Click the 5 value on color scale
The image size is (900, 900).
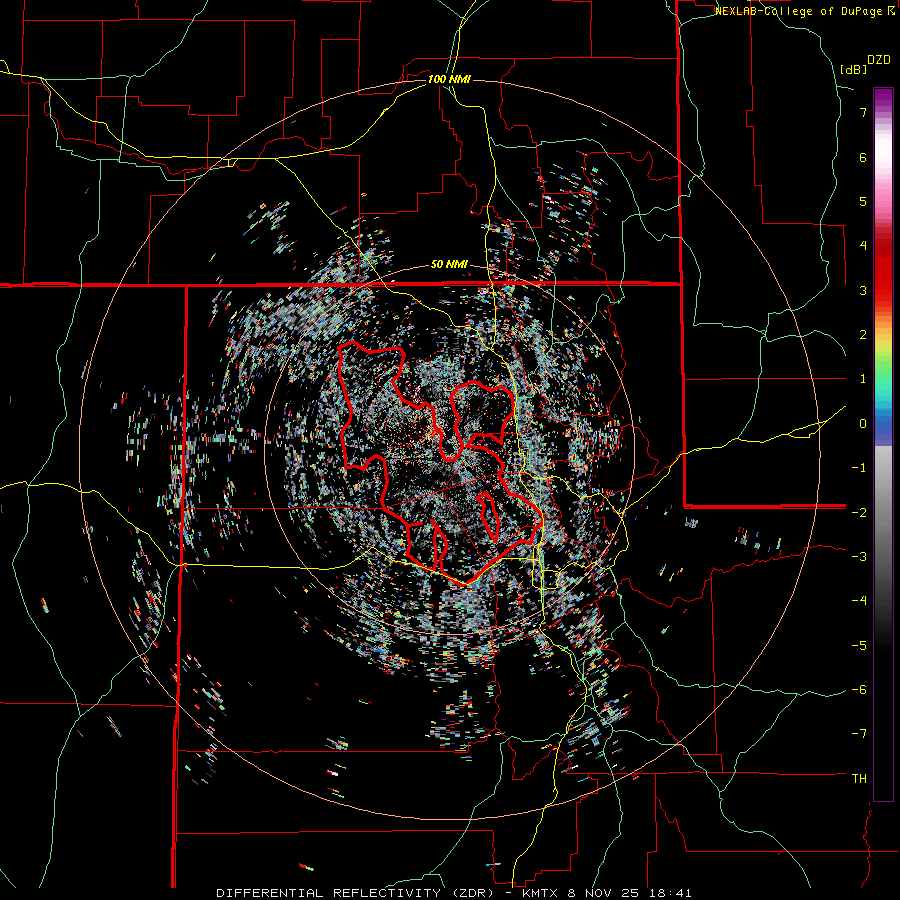click(x=863, y=201)
